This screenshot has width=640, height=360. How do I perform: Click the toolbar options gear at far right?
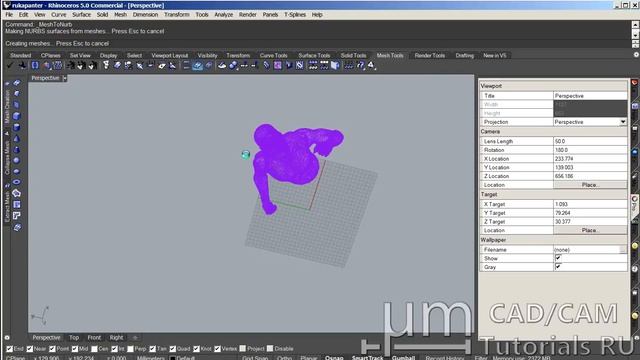coord(636,55)
